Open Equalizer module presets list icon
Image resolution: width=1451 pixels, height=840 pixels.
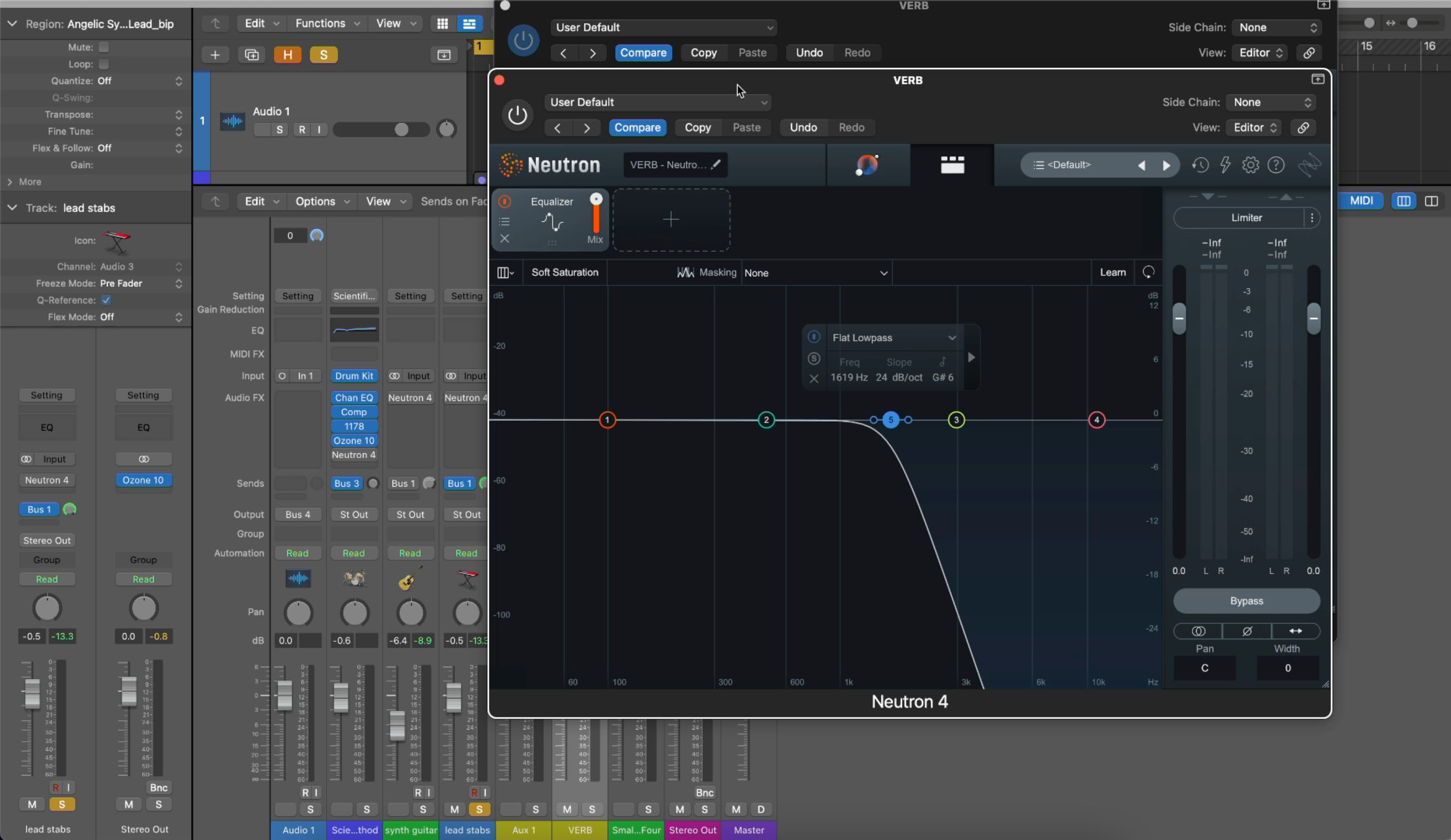click(x=505, y=221)
